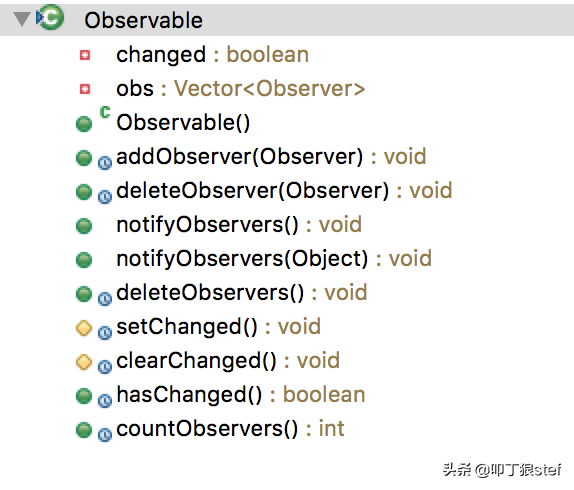Select addObserver(Observer) : void method
This screenshot has height=490, width=574.
tap(271, 157)
